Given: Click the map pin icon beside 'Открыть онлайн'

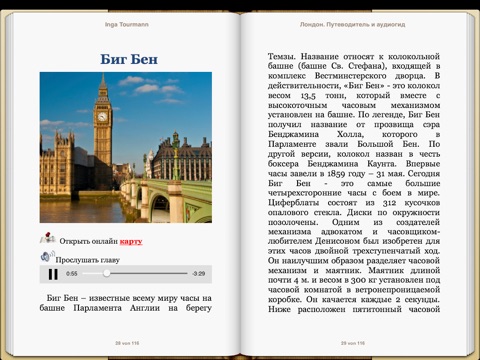Looking at the screenshot, I should (x=47, y=238).
